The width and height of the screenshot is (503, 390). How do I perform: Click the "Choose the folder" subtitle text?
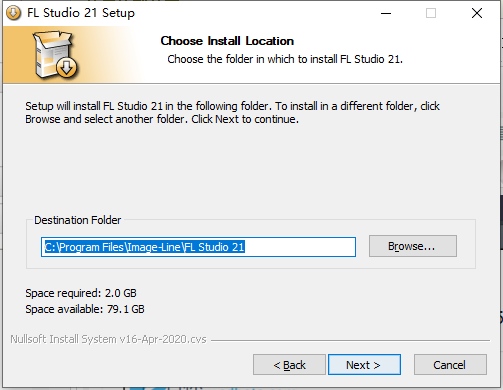285,59
